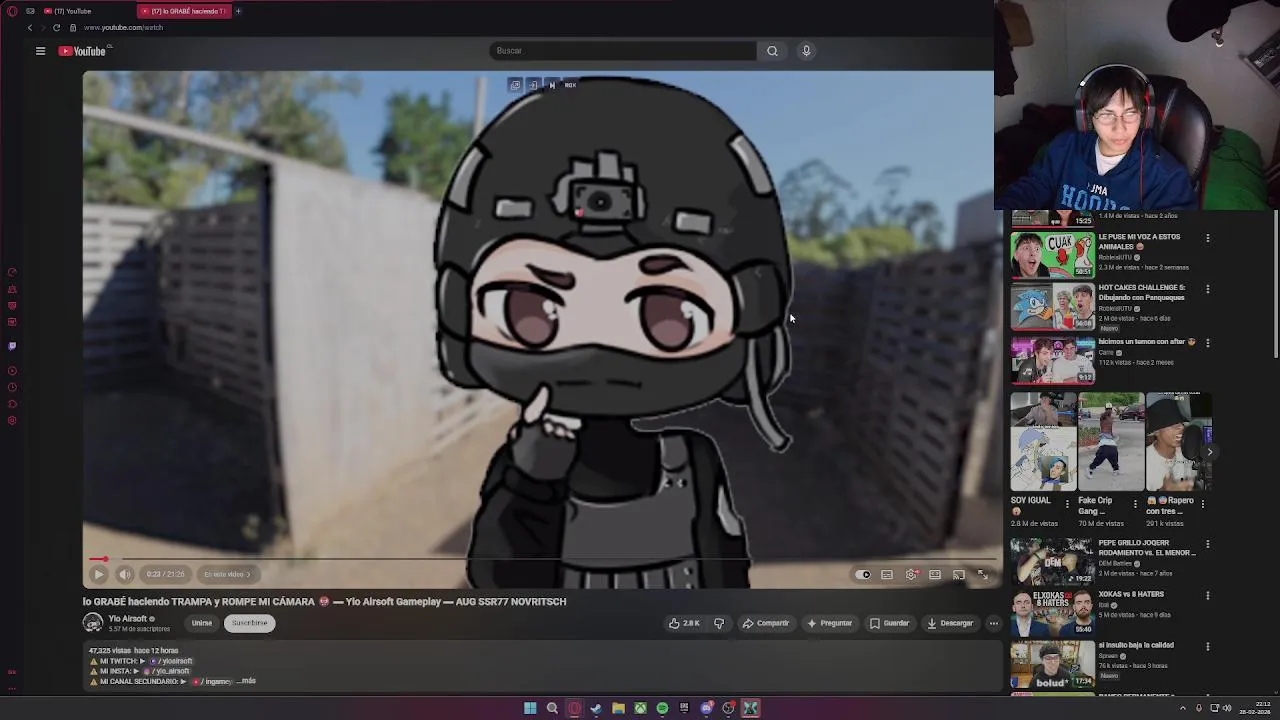Open 'LE PUSE MI VOZ A ESTOS ANIMALES' thumbnail
Screen dimensions: 1280x720
point(1052,255)
